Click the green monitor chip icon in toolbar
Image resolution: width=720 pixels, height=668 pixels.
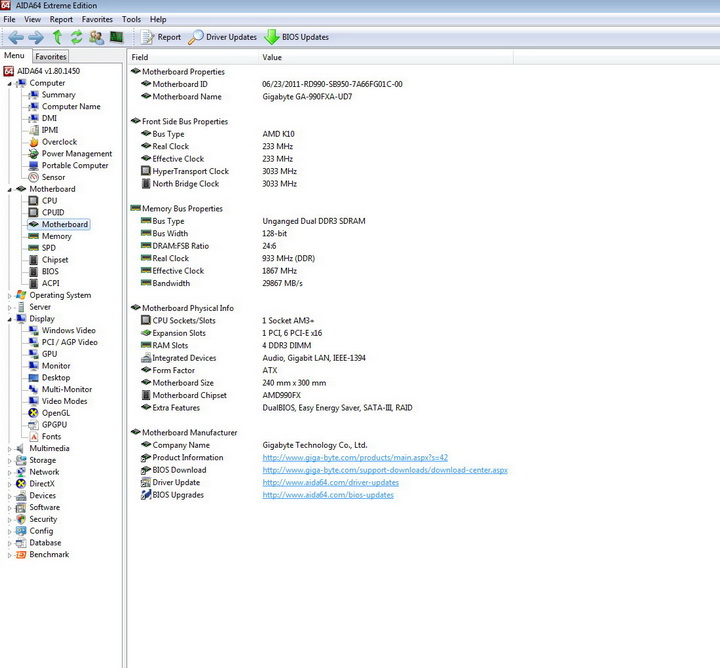pyautogui.click(x=117, y=37)
